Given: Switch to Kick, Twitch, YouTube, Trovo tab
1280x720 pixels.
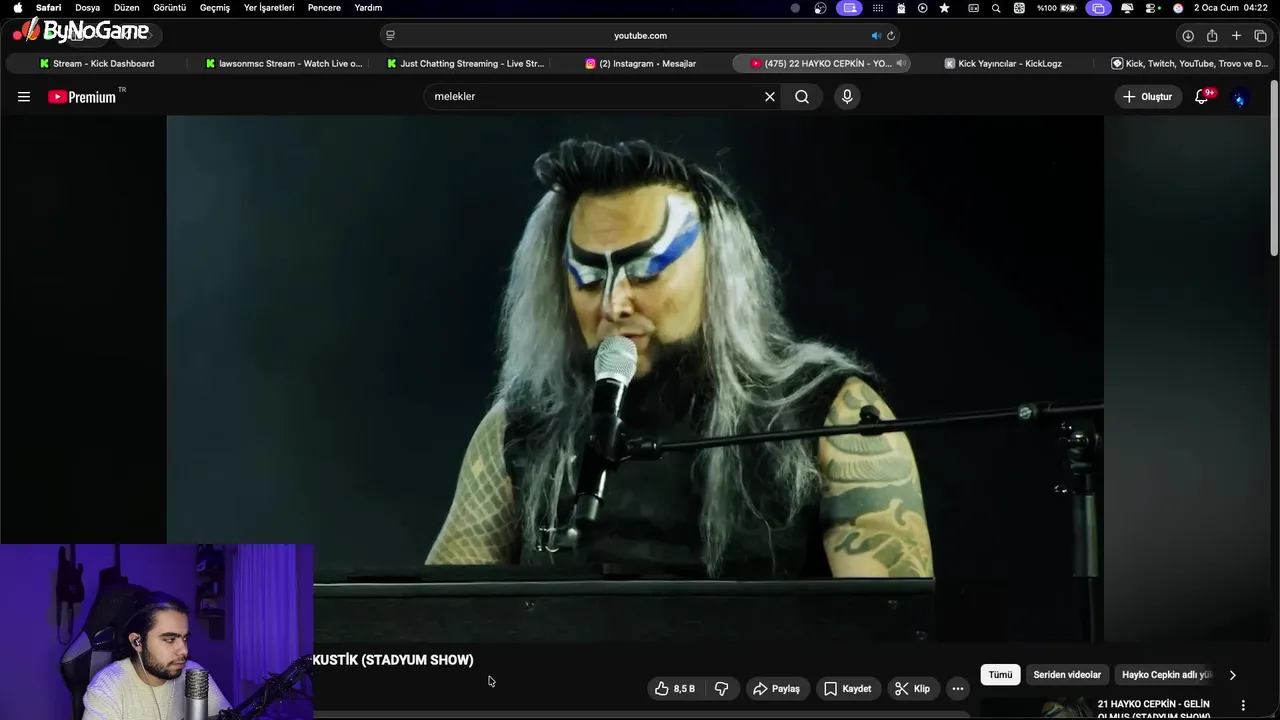Looking at the screenshot, I should (x=1190, y=64).
